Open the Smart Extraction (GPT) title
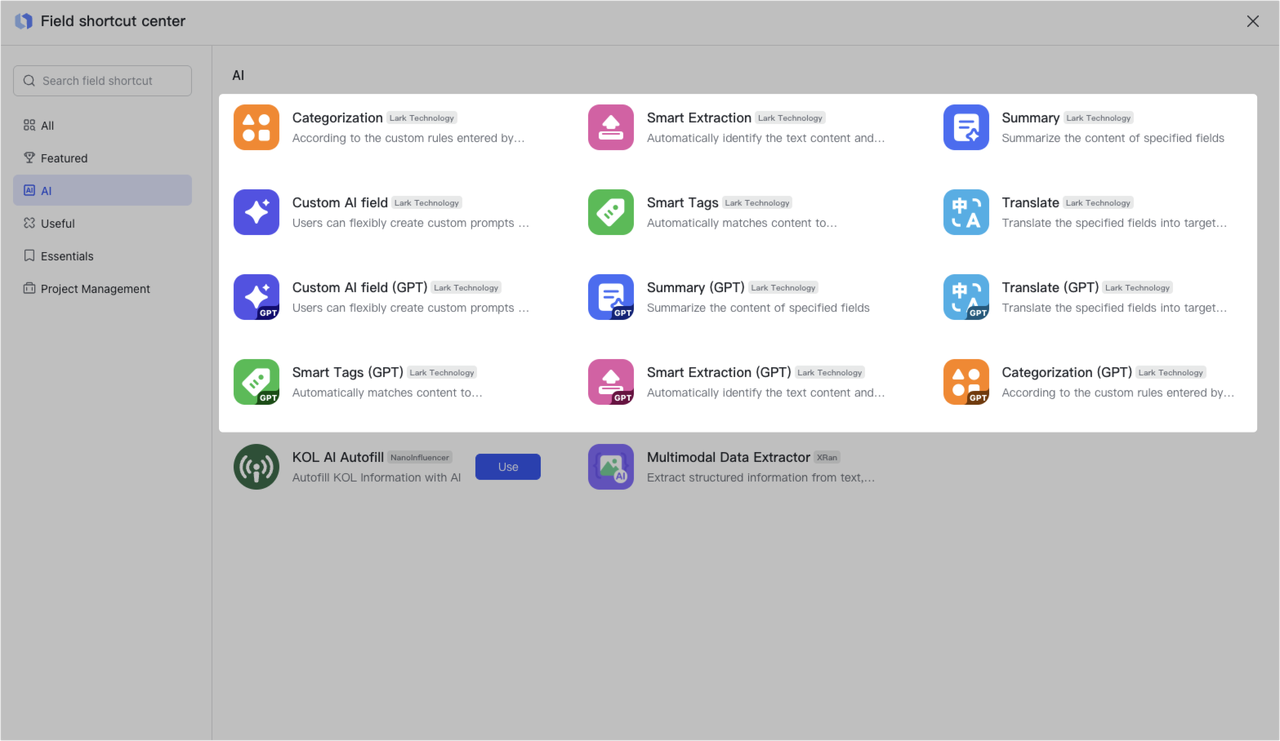 pos(718,372)
